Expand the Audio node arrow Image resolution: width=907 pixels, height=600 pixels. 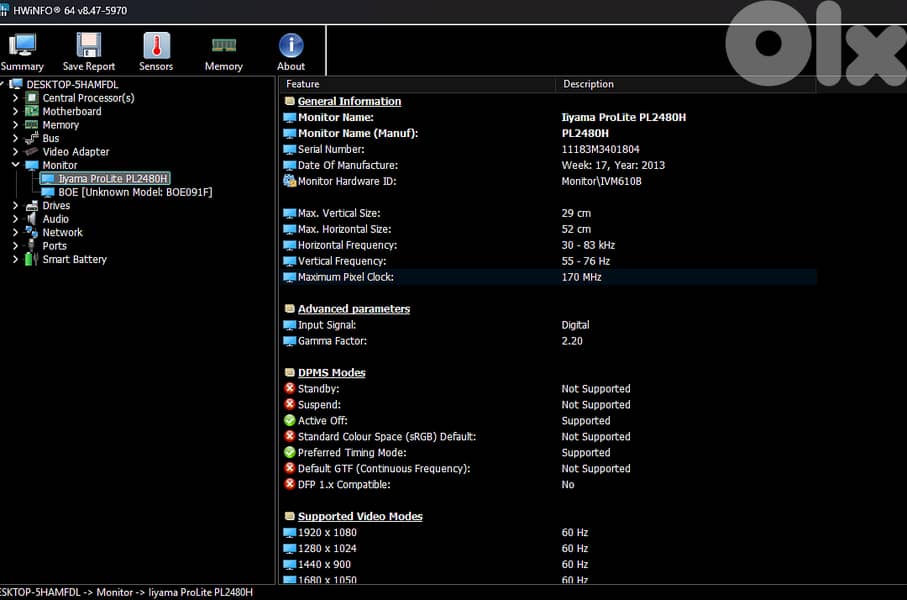(16, 219)
